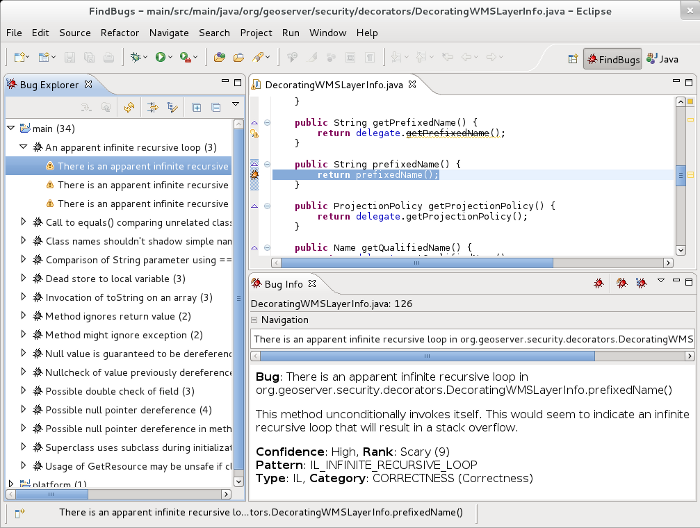
Task: Click the editor horizontal scrollbar thumb
Action: pos(417,263)
